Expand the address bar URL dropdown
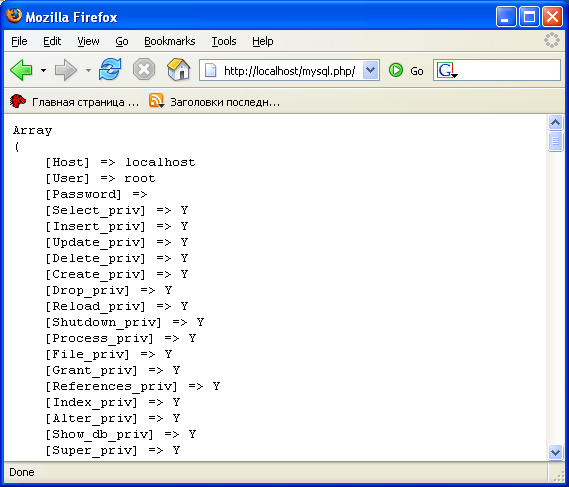569x487 pixels. click(x=370, y=70)
